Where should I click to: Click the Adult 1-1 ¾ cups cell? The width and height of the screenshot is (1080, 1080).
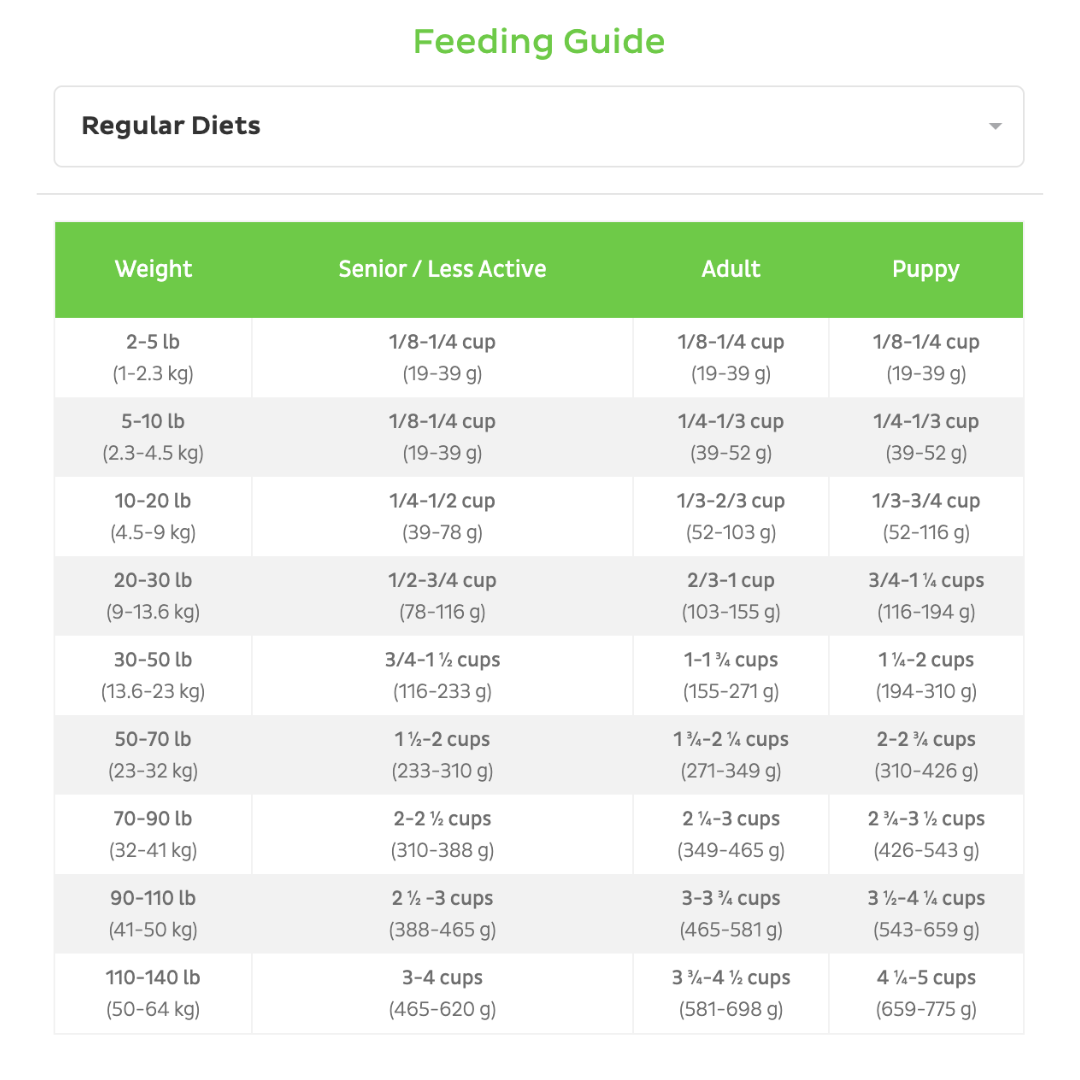click(x=731, y=675)
